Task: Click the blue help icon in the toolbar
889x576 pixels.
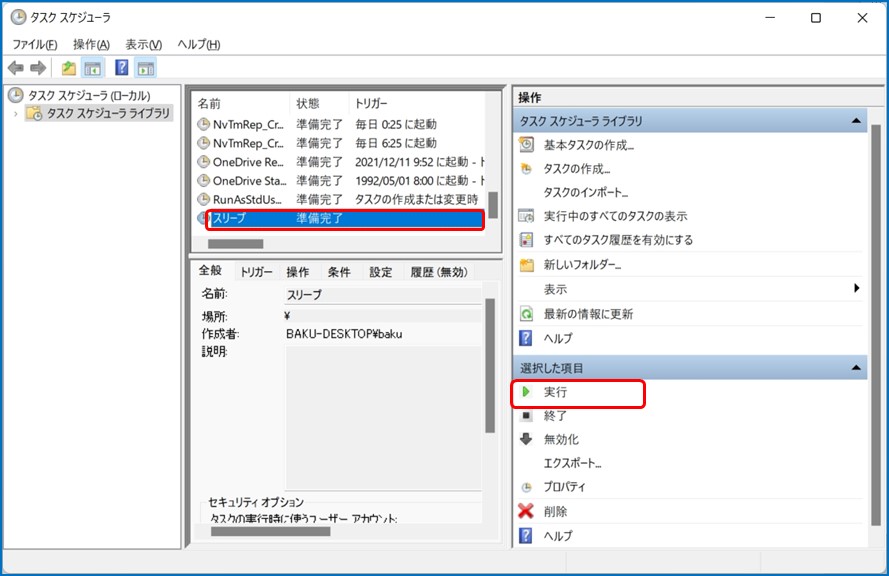Action: (121, 68)
